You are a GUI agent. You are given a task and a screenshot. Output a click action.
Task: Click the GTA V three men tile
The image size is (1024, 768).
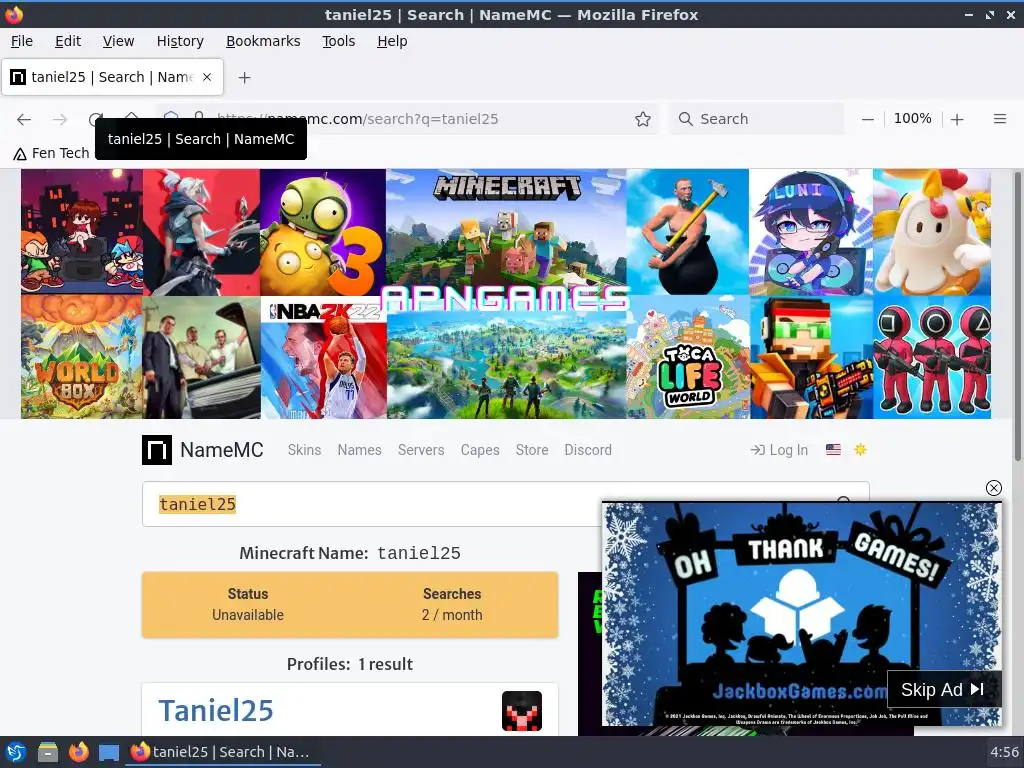[x=202, y=358]
